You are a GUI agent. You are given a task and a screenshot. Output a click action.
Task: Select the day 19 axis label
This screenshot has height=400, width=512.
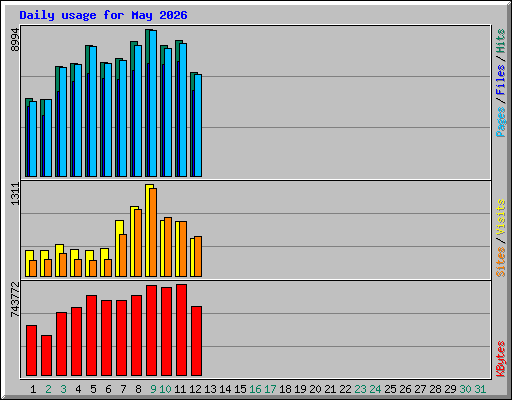click(300, 389)
